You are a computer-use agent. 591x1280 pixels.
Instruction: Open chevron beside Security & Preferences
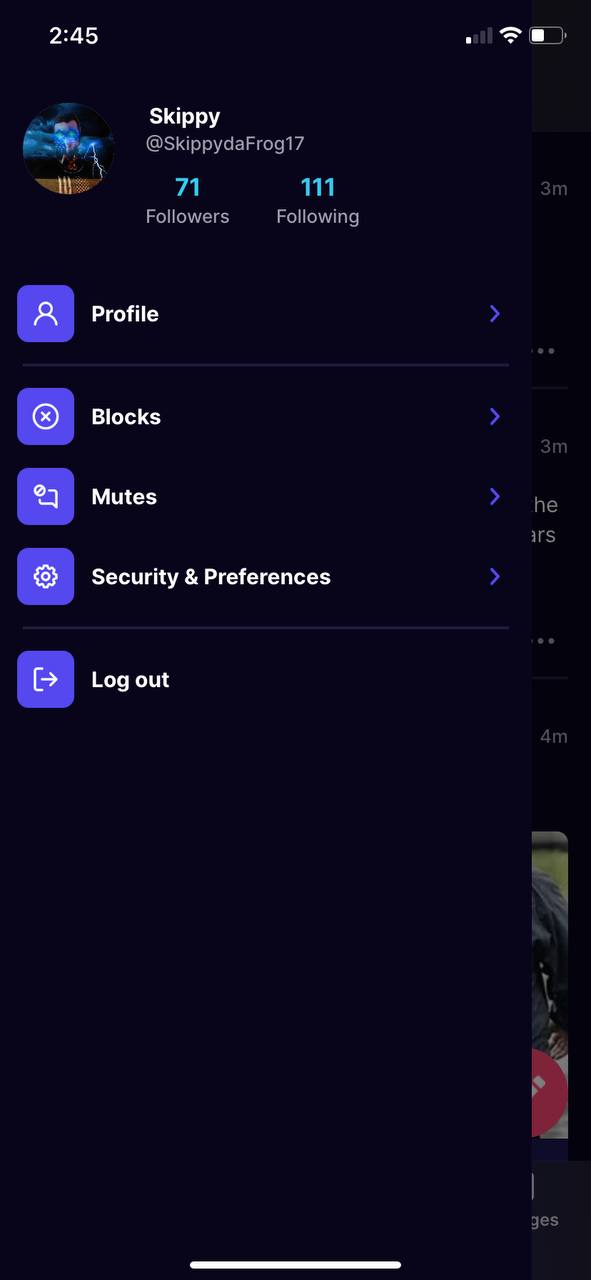[494, 577]
